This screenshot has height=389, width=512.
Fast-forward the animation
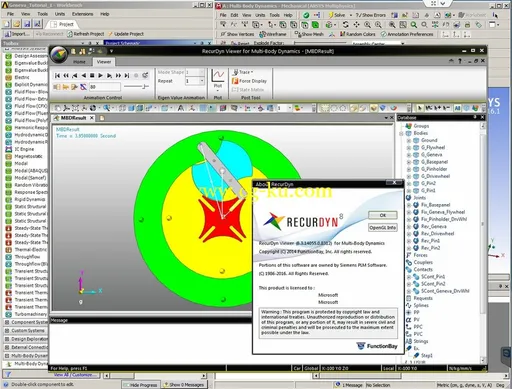pos(118,76)
